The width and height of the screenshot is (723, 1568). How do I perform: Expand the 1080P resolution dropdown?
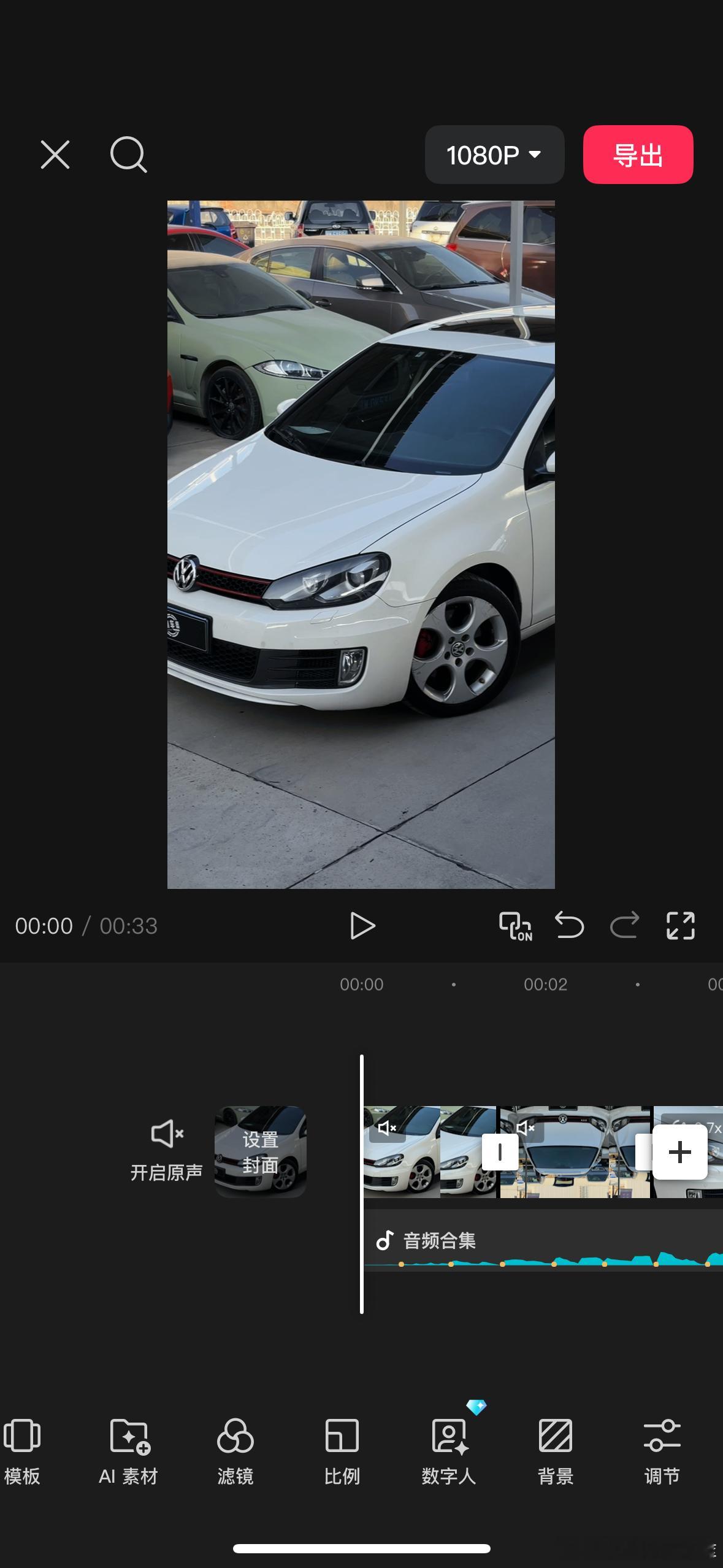494,155
